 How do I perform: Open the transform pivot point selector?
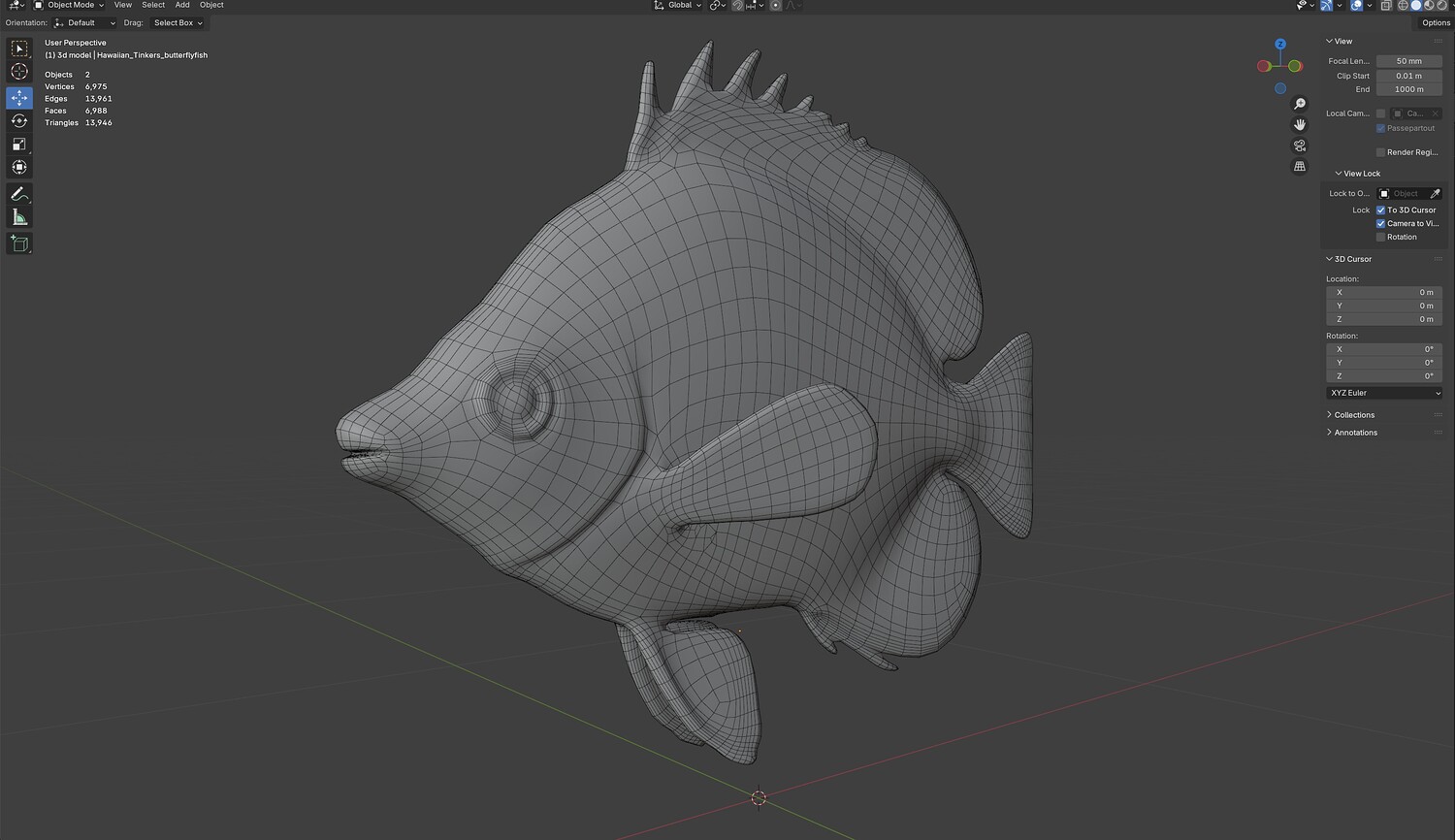[x=719, y=5]
